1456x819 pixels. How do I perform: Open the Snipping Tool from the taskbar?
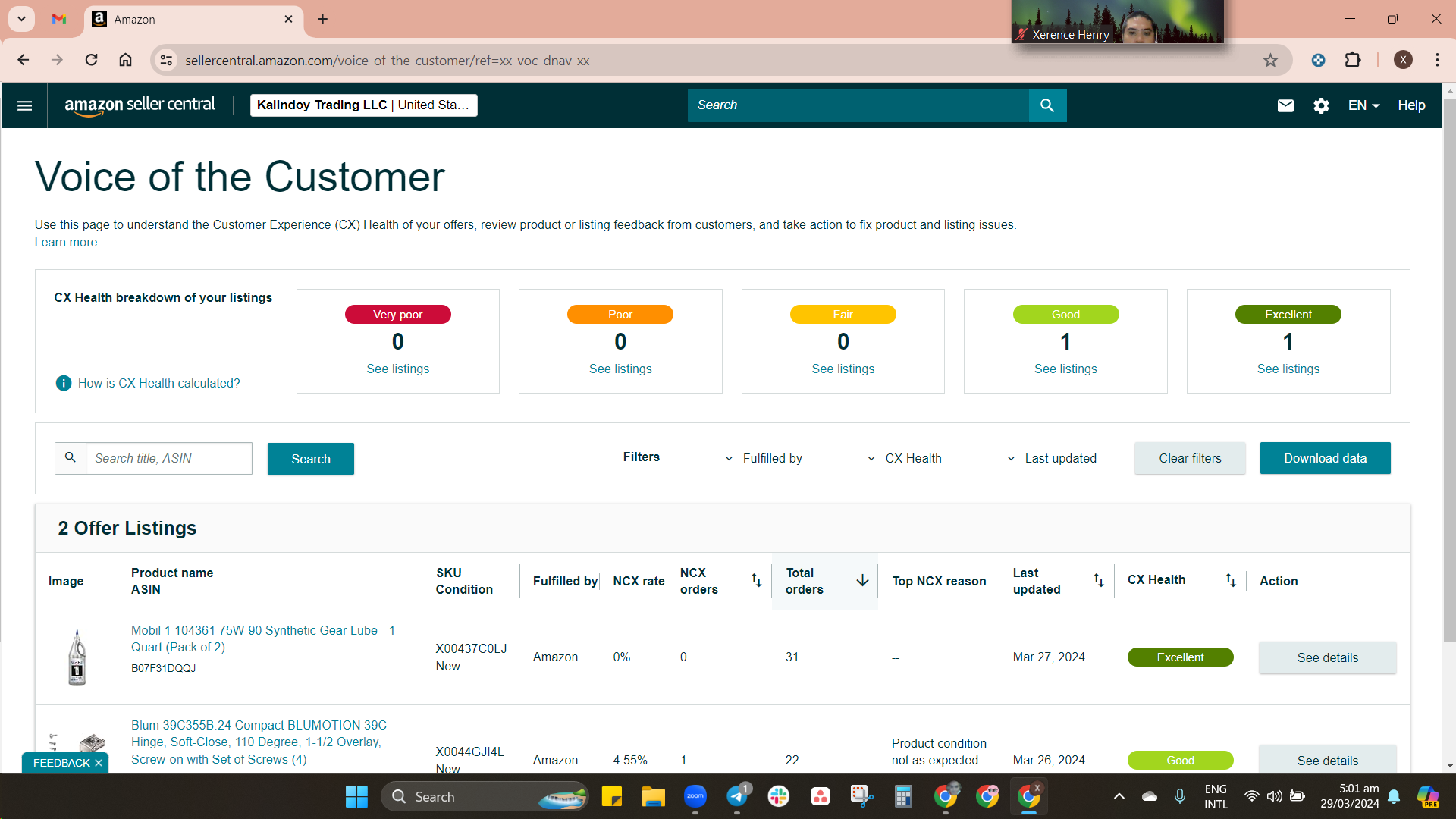point(861,796)
